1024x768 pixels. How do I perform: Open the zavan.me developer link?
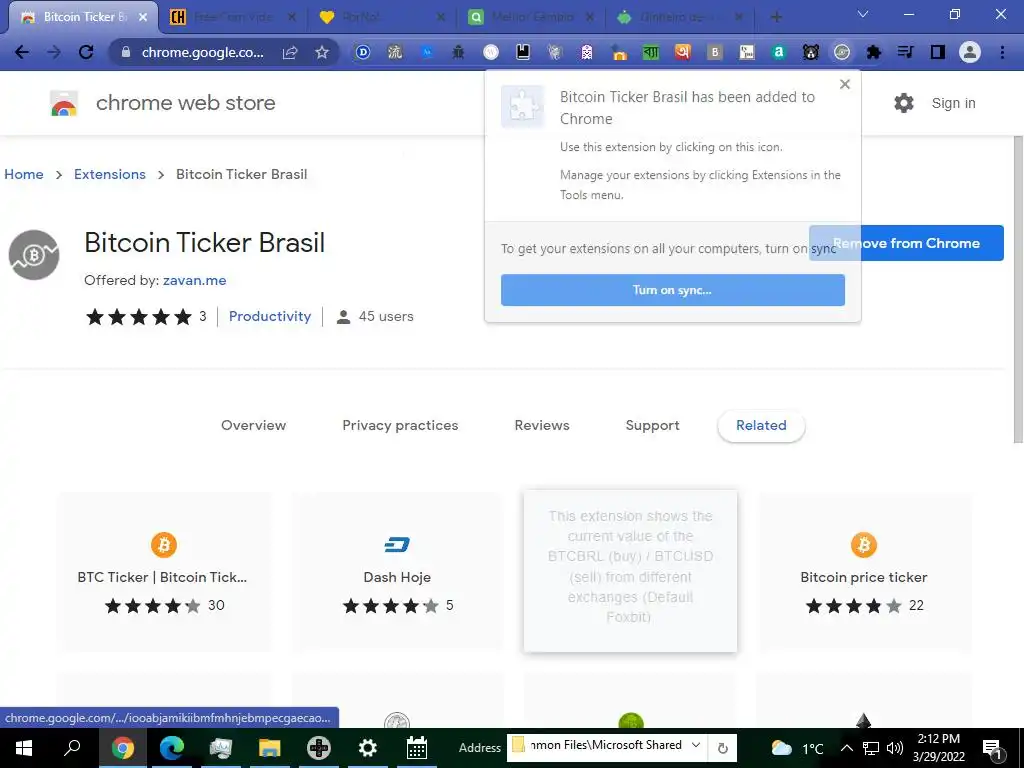tap(195, 280)
